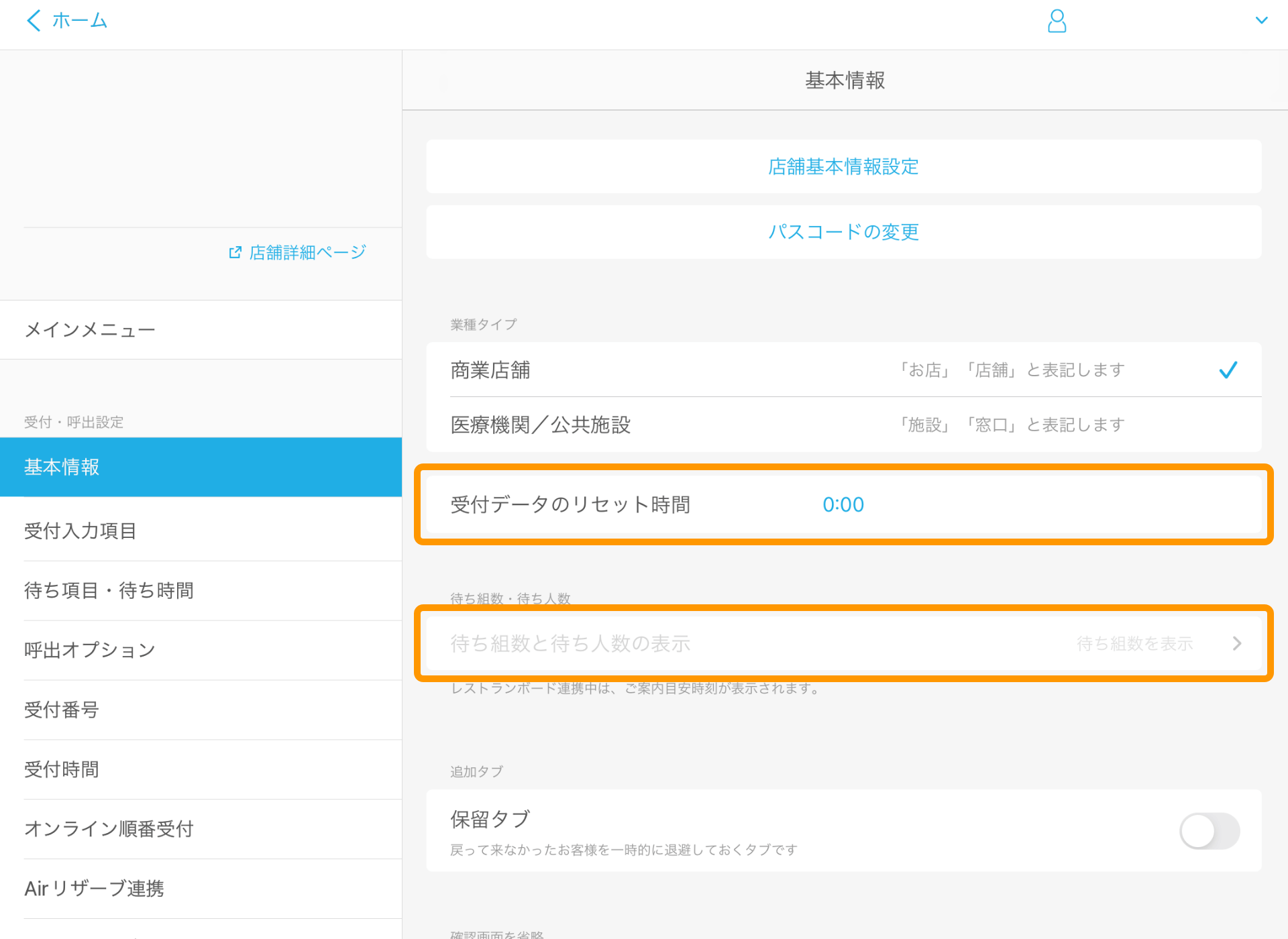
Task: Click the 0:00 reset time value
Action: (843, 504)
